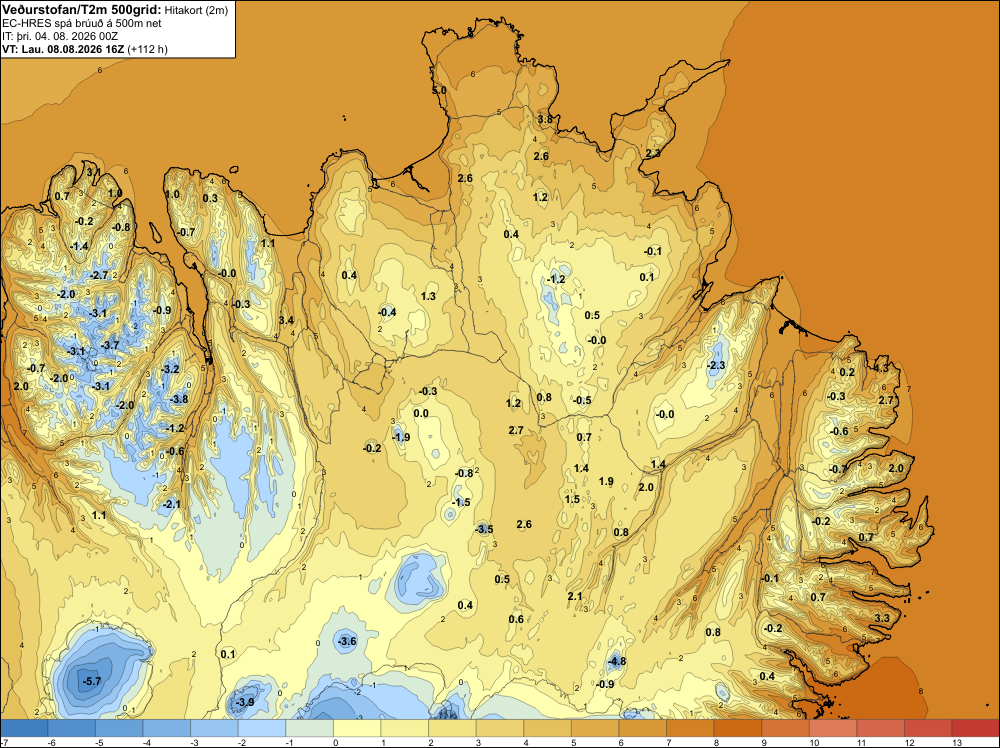This screenshot has height=748, width=1000.
Task: Click the legend swatch between 12 and 13
Action: click(928, 728)
